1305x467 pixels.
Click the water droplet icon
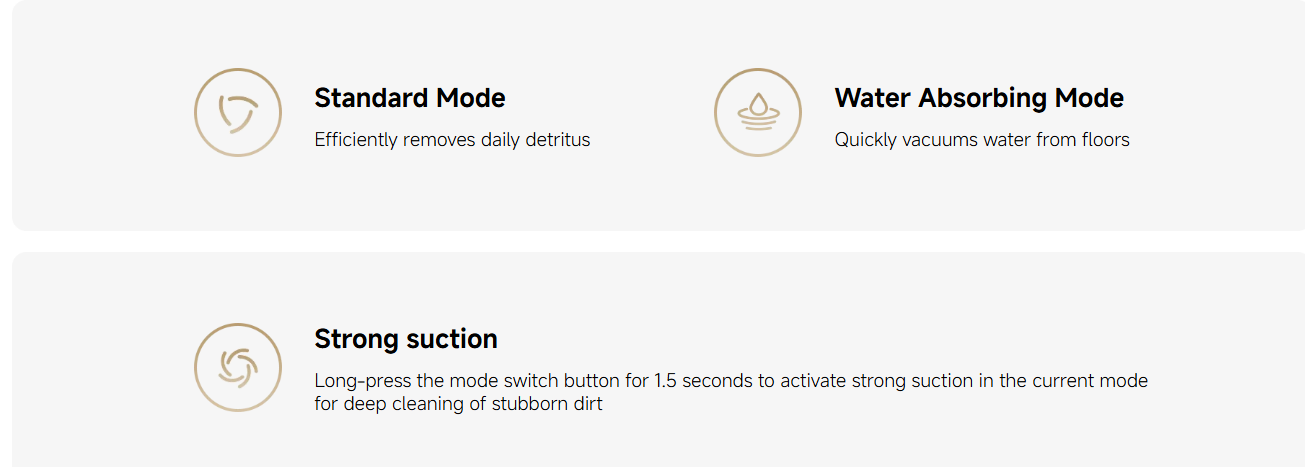[758, 112]
